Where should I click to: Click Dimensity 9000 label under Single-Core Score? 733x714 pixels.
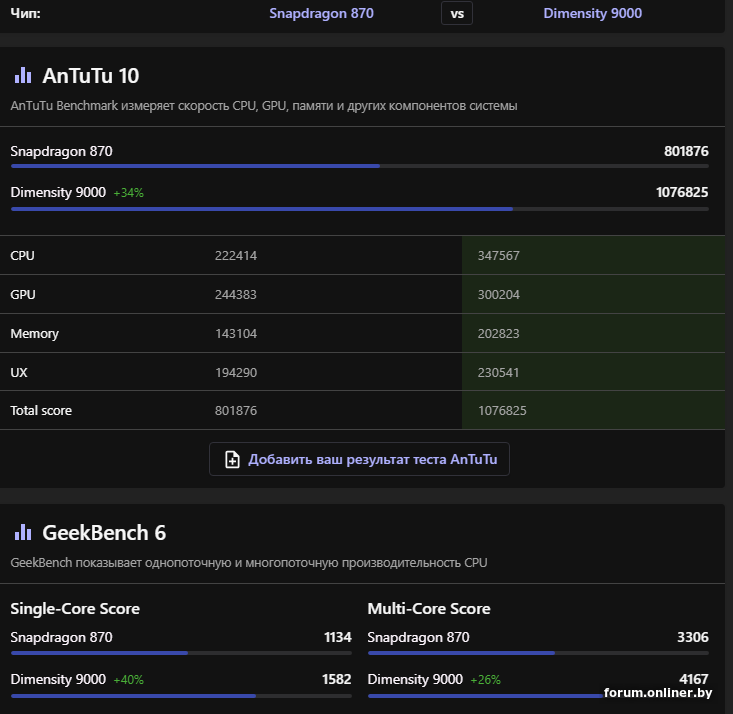(58, 679)
